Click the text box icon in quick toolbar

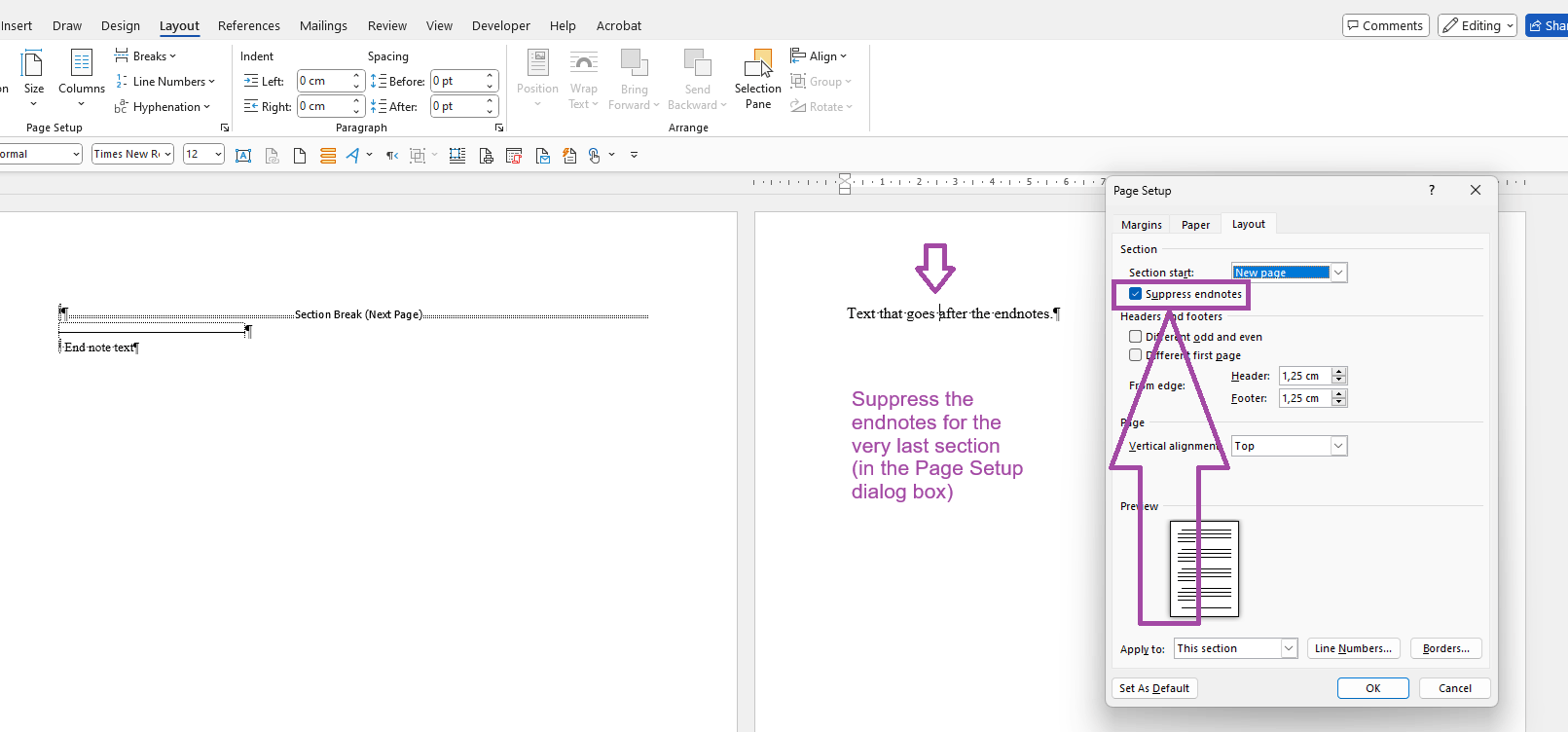click(243, 155)
